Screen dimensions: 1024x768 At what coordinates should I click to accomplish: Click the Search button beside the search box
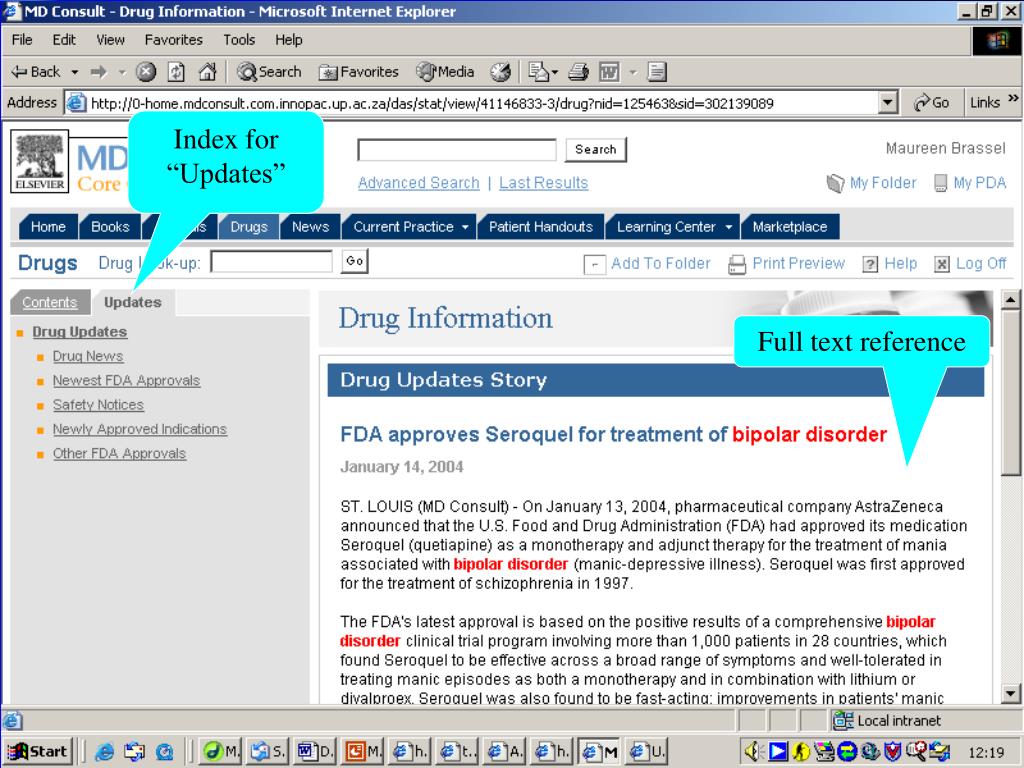pyautogui.click(x=596, y=150)
